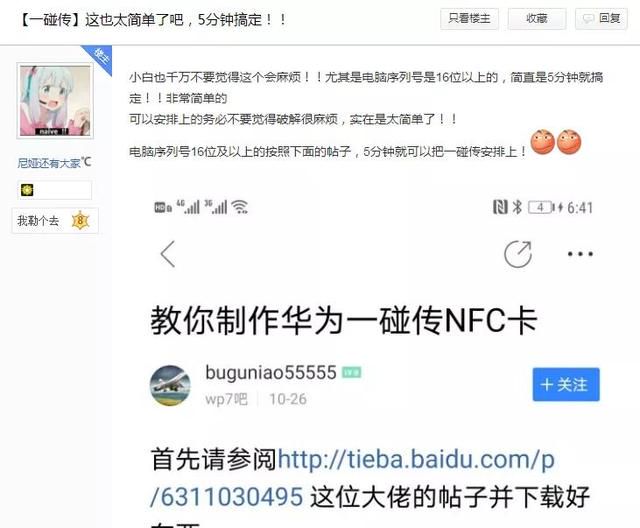This screenshot has height=528, width=640.
Task: Click the airplane avatar of buguniao55555
Action: pos(170,385)
